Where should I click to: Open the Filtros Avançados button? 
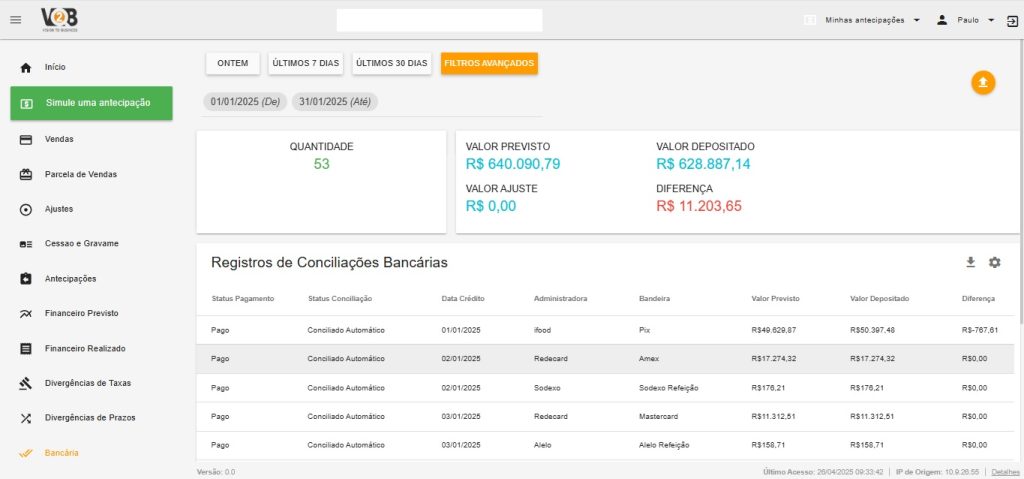point(489,63)
